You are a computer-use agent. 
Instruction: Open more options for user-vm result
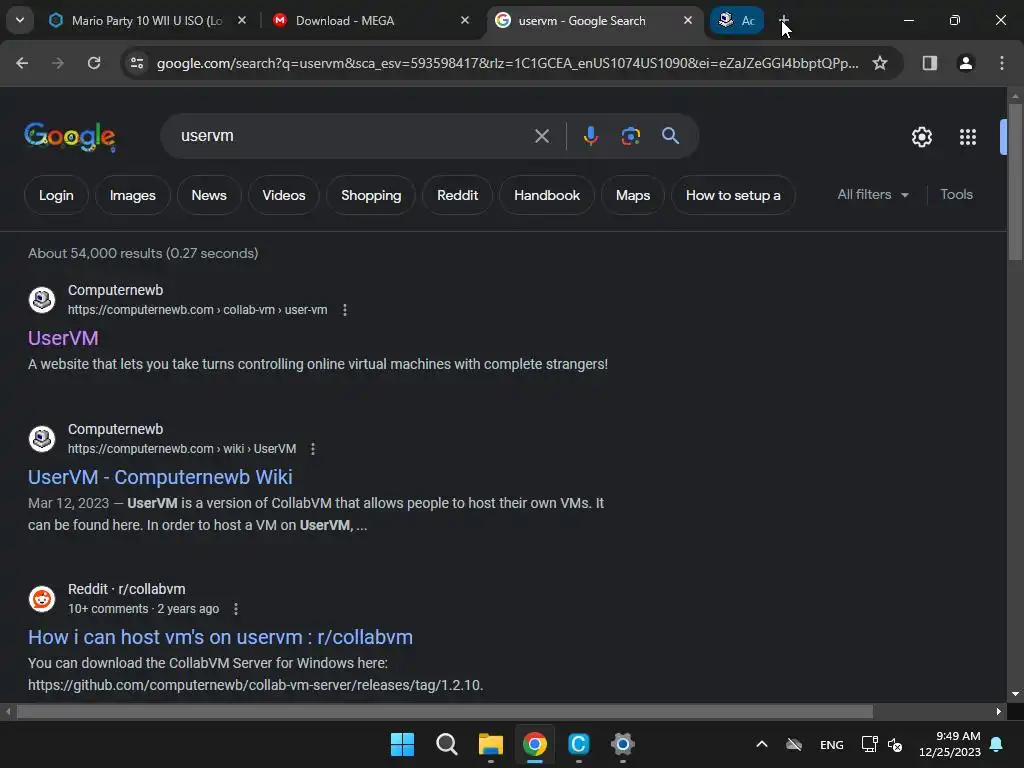point(345,310)
